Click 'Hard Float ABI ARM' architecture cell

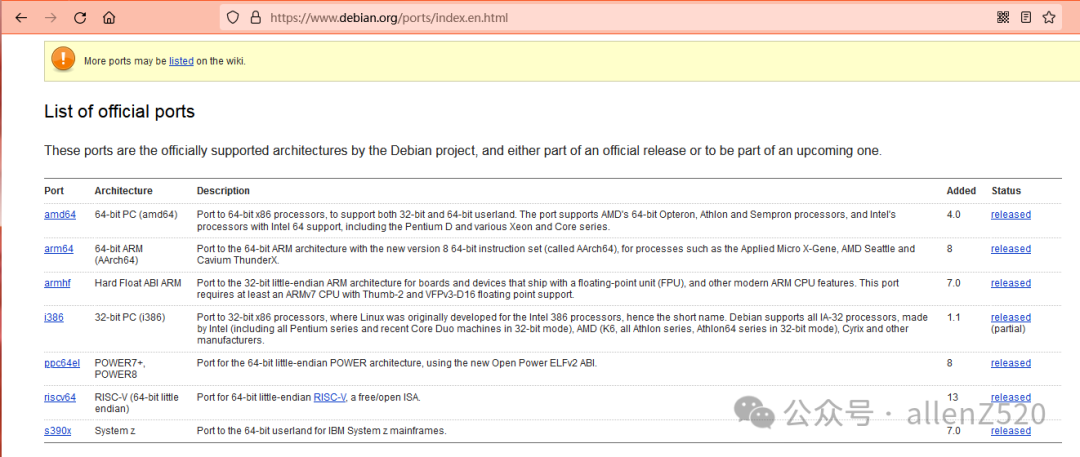coord(137,283)
